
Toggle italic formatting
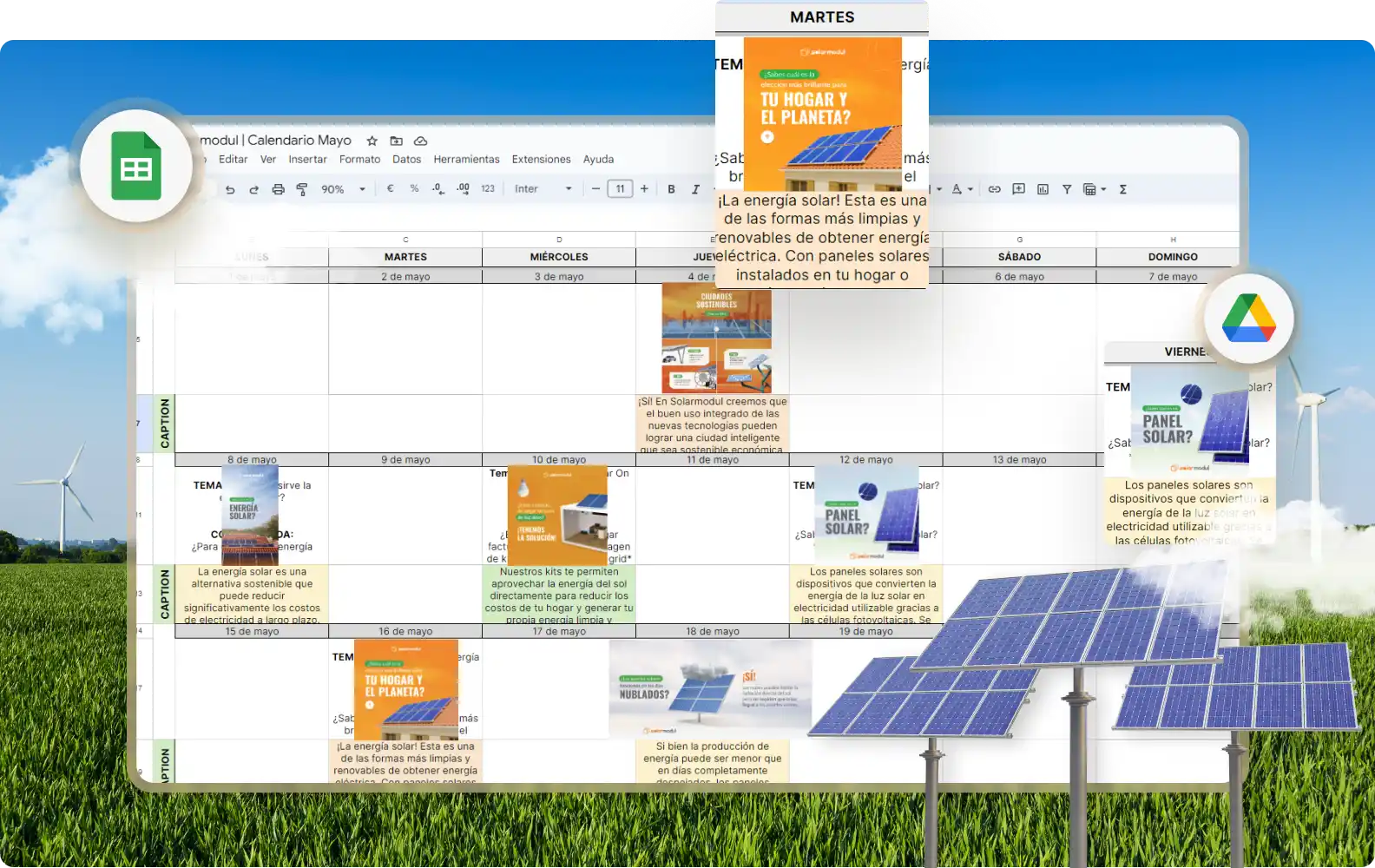pos(695,189)
